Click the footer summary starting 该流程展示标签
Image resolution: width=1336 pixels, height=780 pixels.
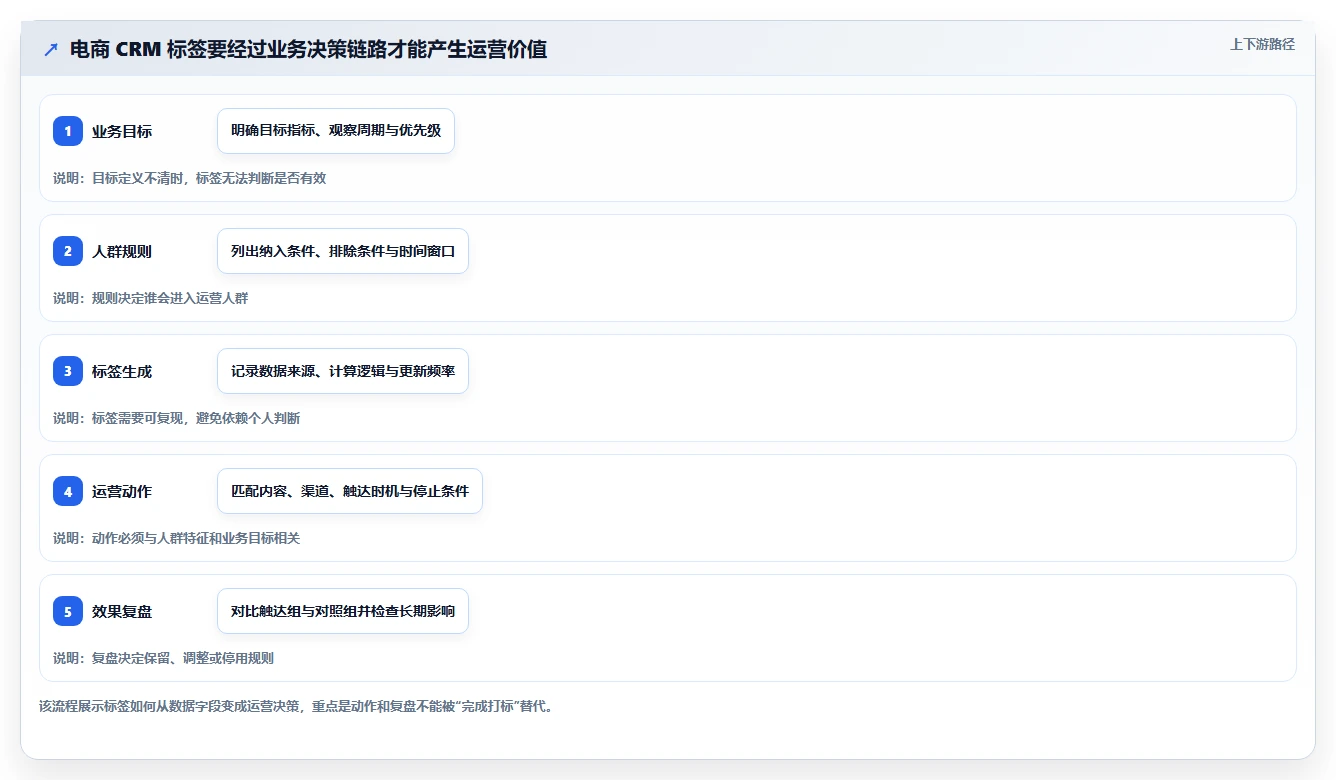point(296,706)
